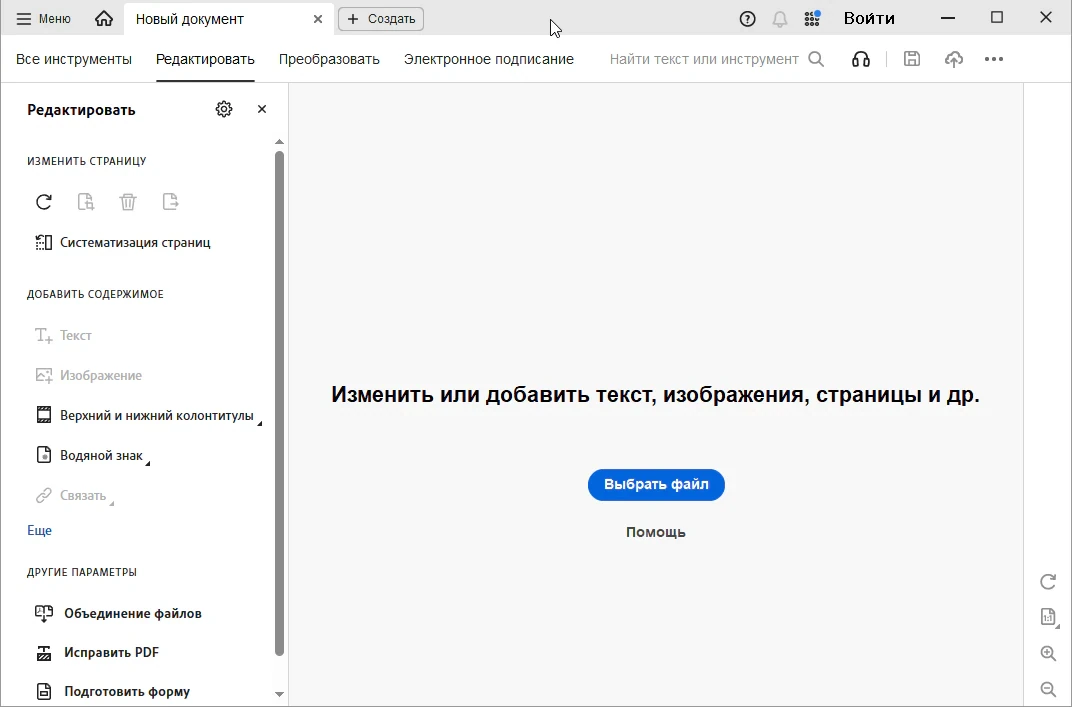
Task: Click rotate view icon on right rail
Action: click(1048, 582)
